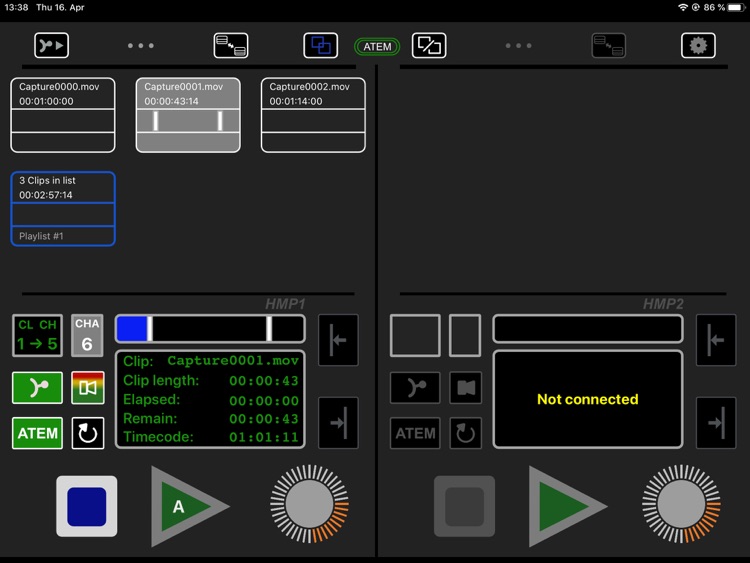Toggle the auto-play mode on HMP2
The width and height of the screenshot is (750, 563).
click(x=415, y=387)
